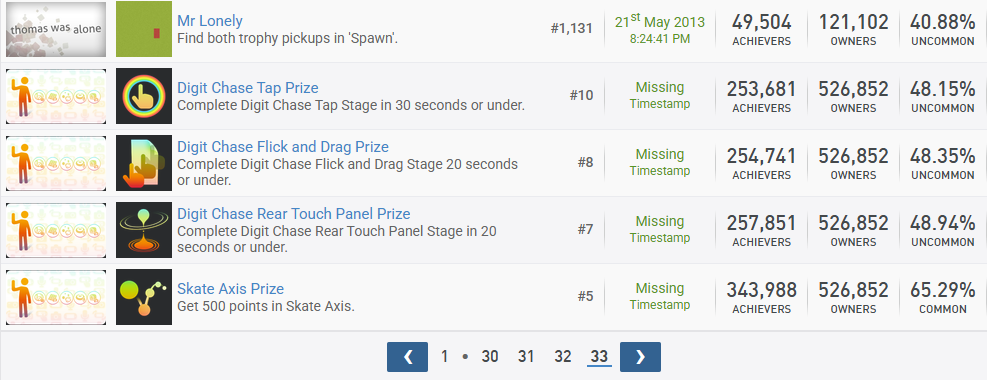Open game banner beside Digit Chase Tap Prize
Viewport: 987px width, 380px height.
[x=56, y=96]
